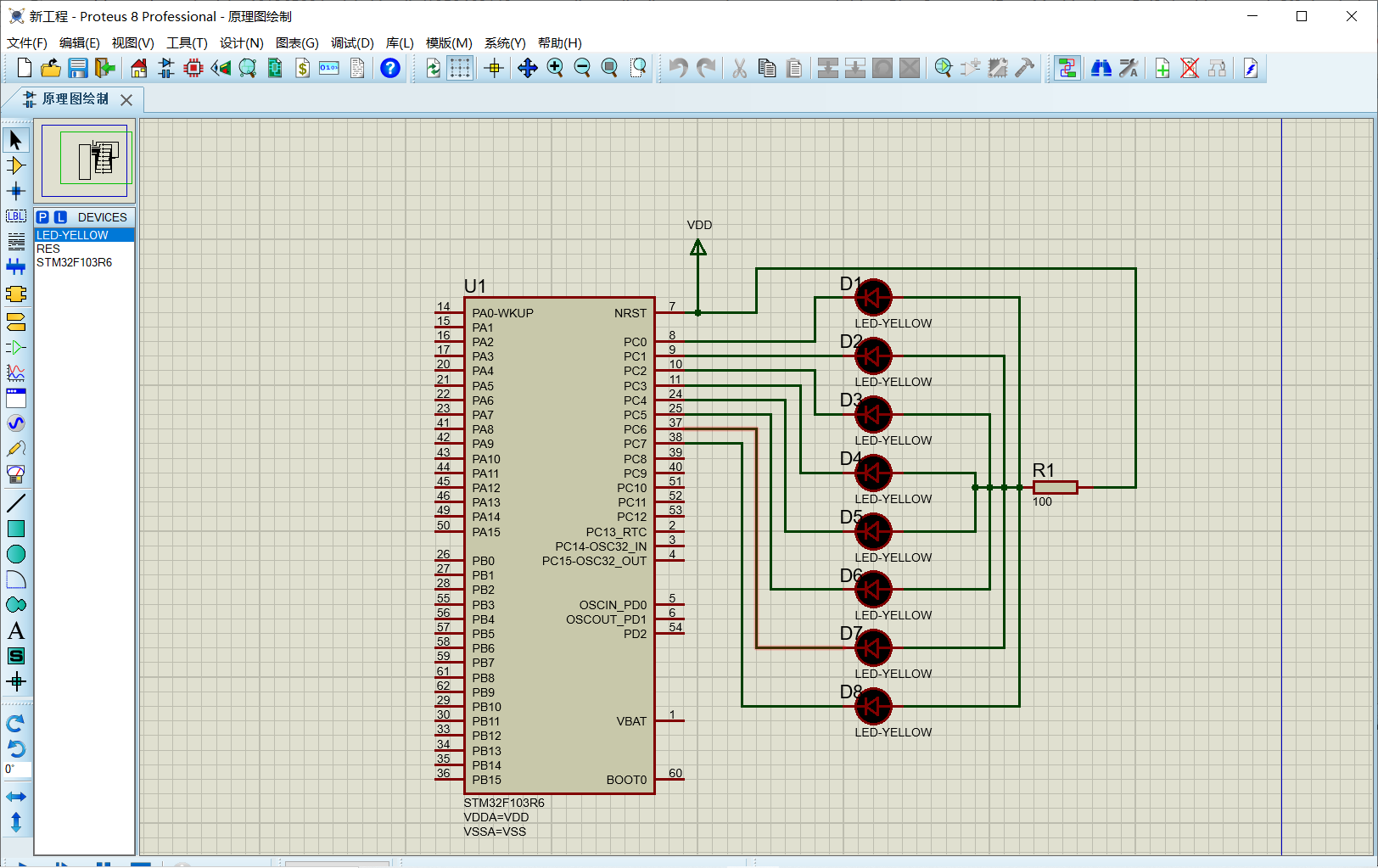This screenshot has height=868, width=1378.
Task: Select the text script mode tool
Action: point(16,242)
